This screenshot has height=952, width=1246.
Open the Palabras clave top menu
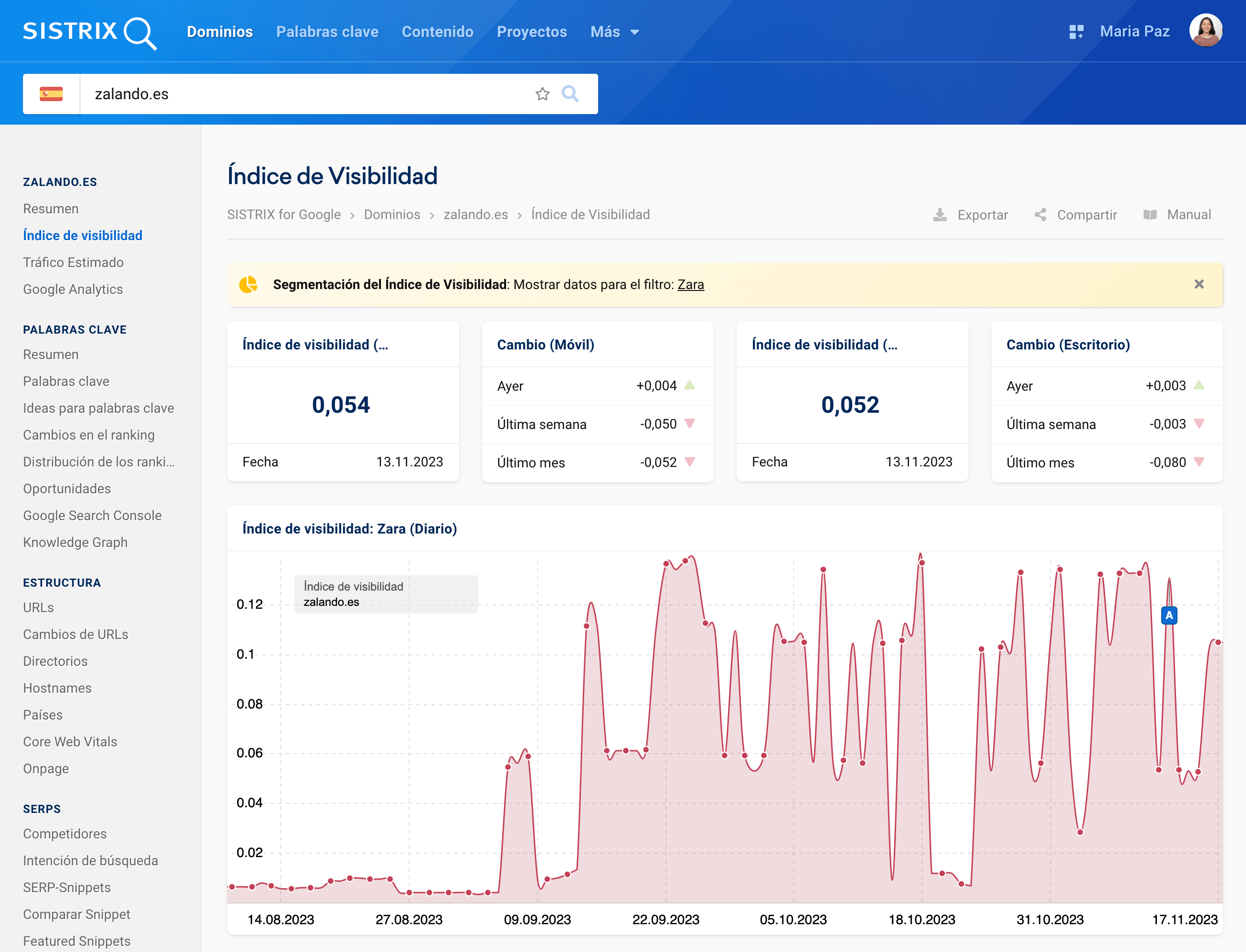327,32
